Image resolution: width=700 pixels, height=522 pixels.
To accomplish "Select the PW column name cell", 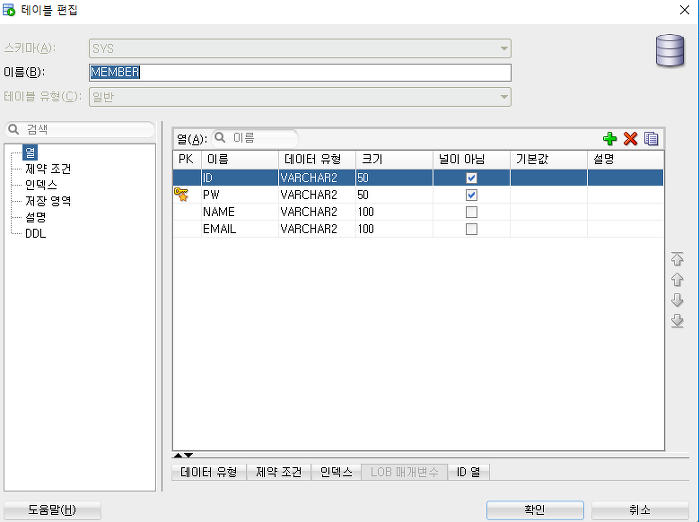I will click(x=240, y=195).
